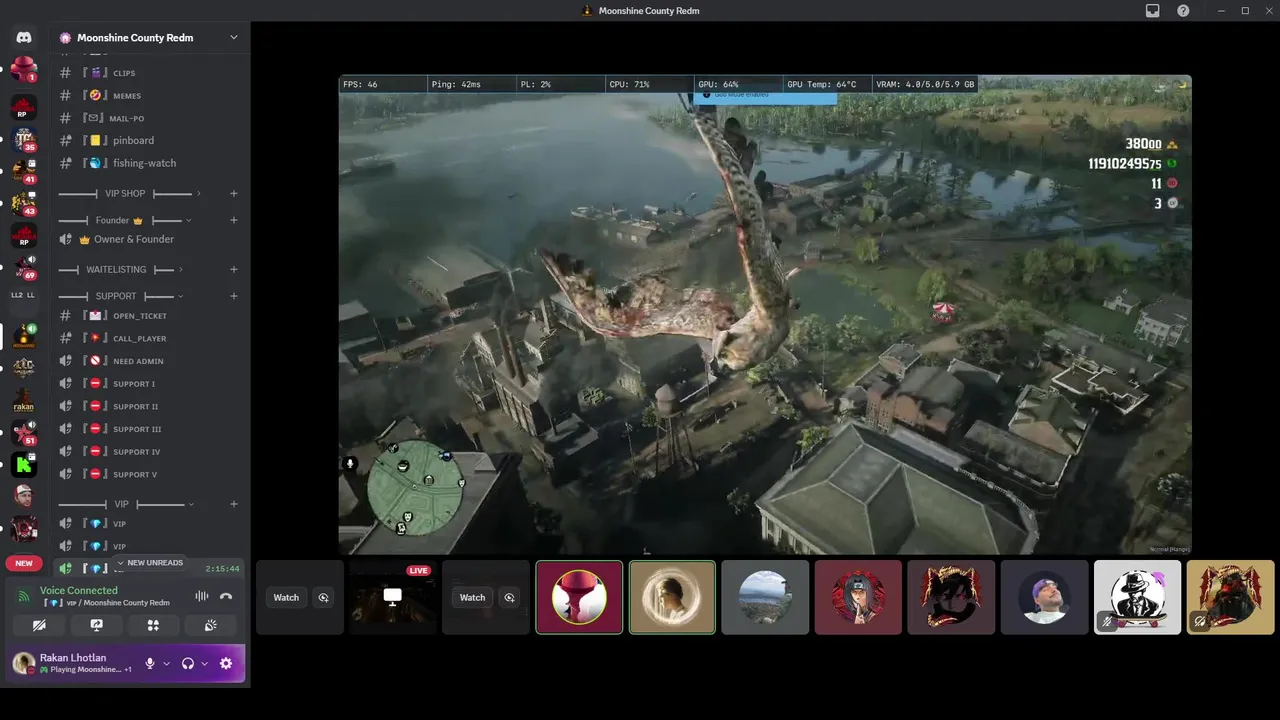The width and height of the screenshot is (1280, 720).
Task: Open server icon with badge 69
Action: pyautogui.click(x=24, y=268)
